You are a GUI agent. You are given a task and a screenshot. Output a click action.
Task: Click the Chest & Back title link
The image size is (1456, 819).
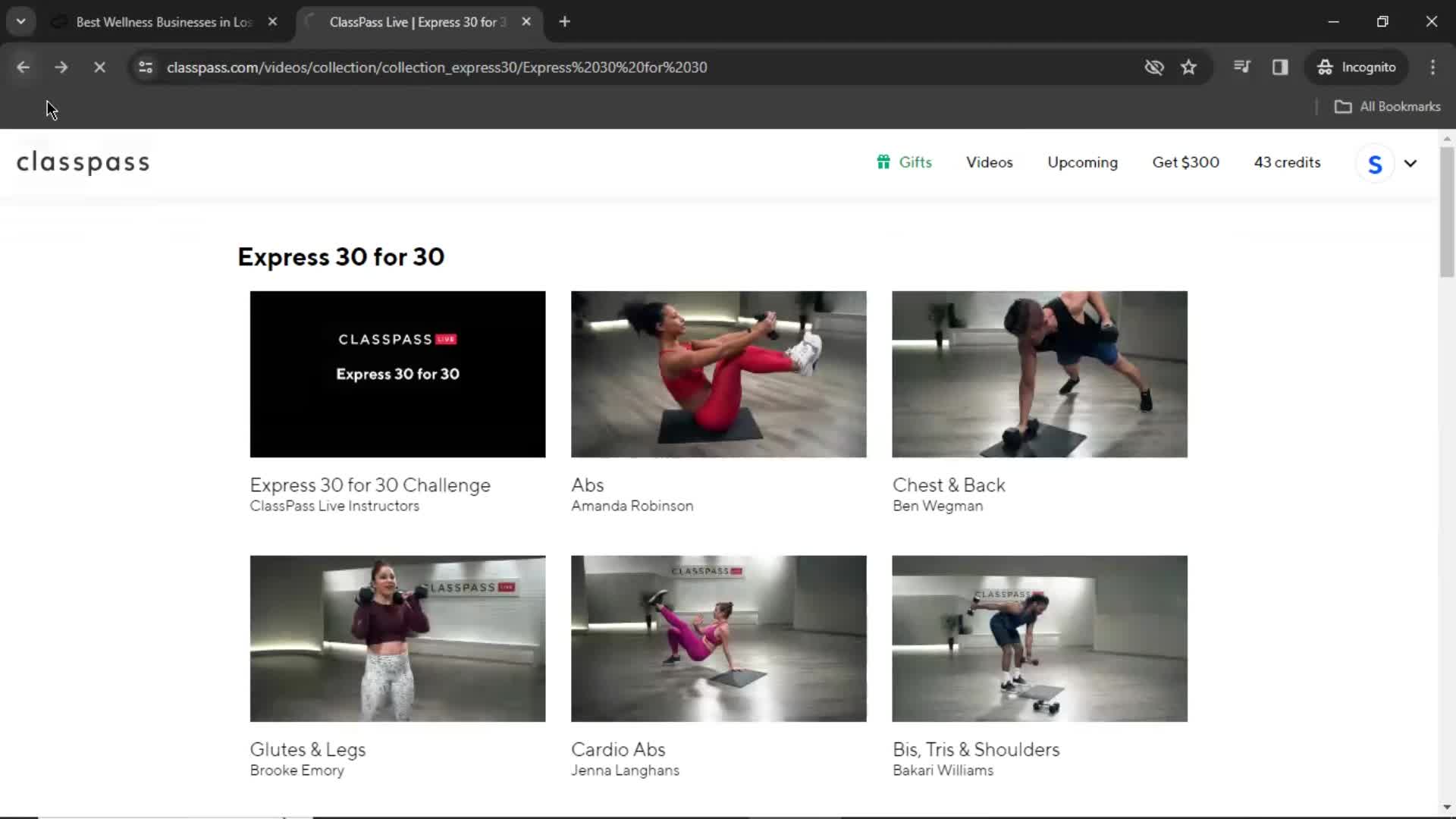[x=949, y=485]
